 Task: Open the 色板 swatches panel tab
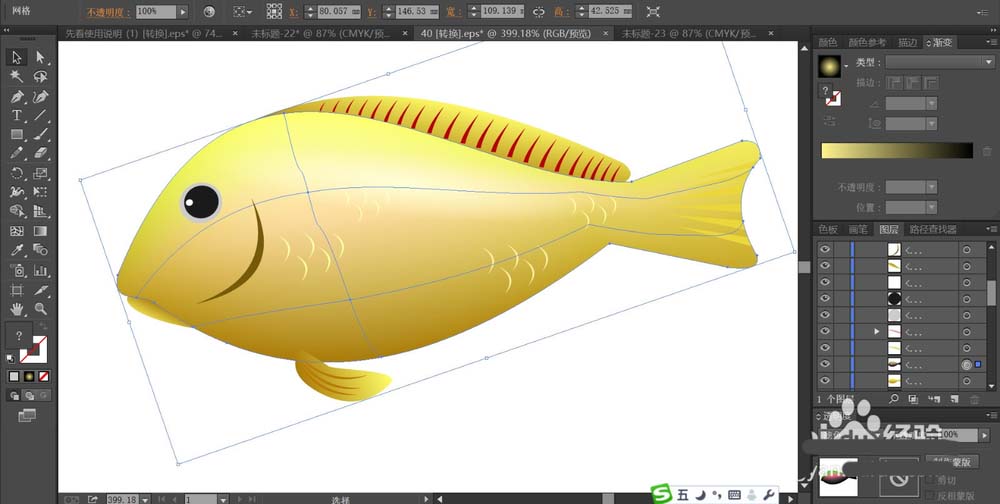point(828,229)
